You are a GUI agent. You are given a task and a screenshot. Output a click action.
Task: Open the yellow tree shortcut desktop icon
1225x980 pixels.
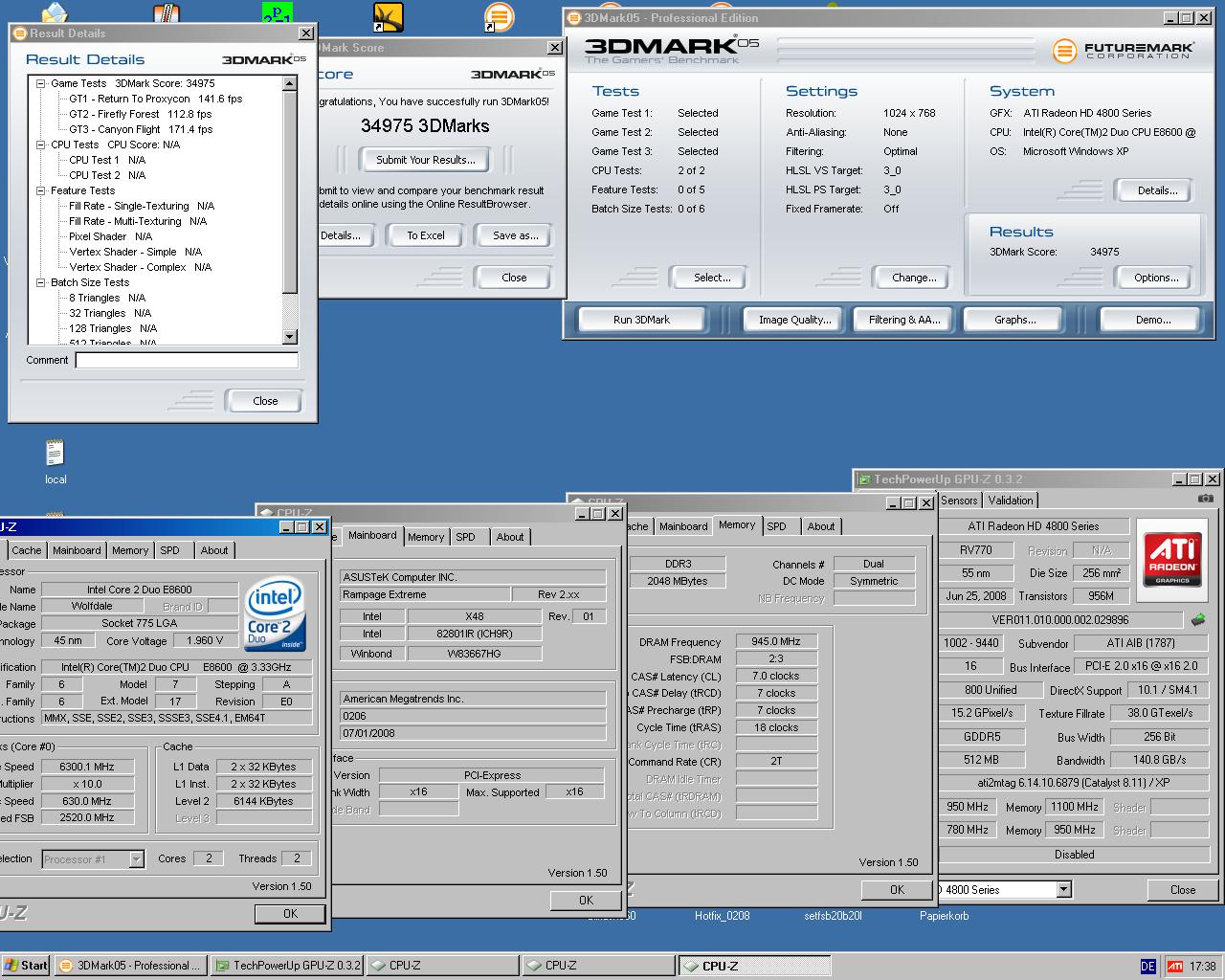388,17
